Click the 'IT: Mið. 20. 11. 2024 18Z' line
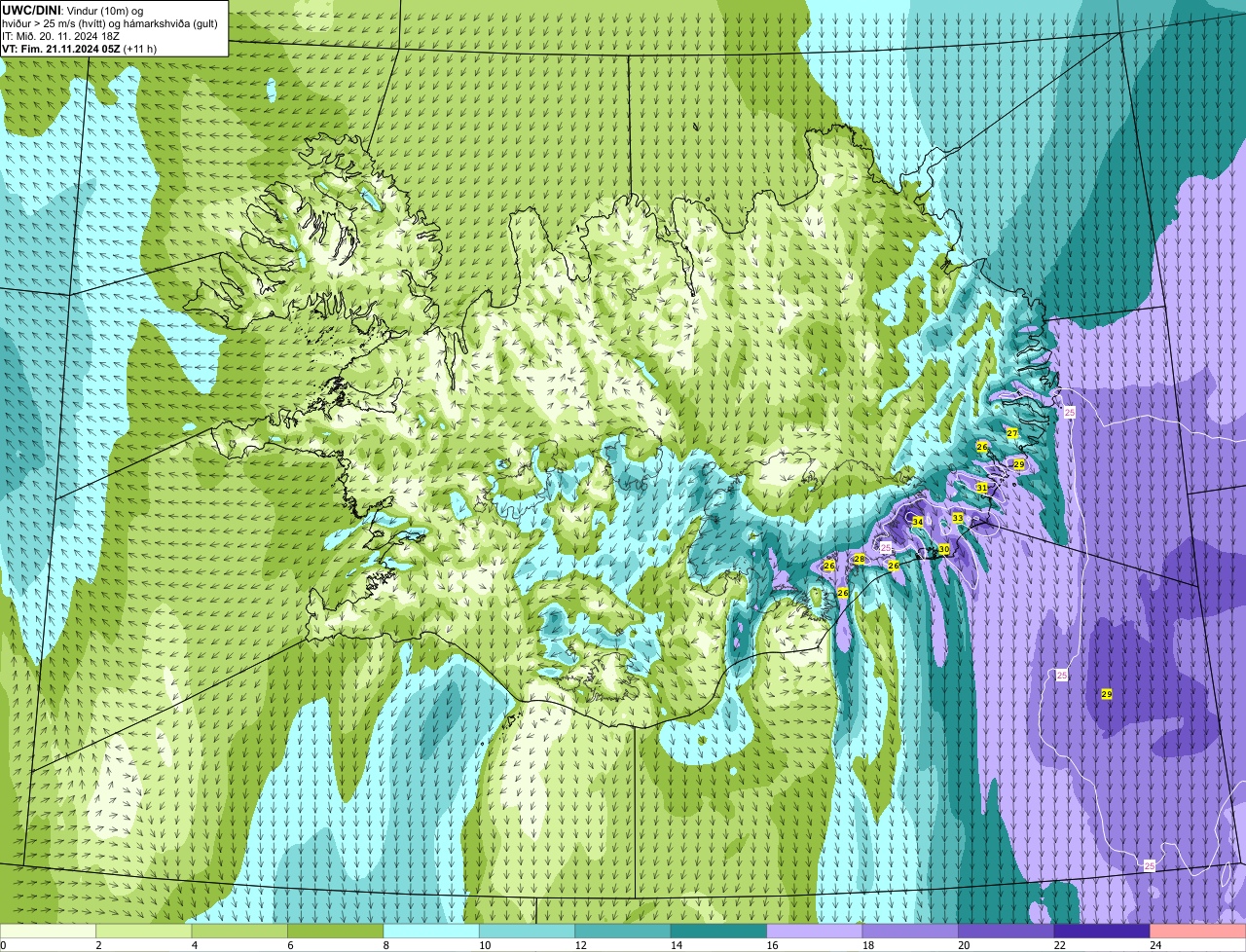 [x=61, y=36]
